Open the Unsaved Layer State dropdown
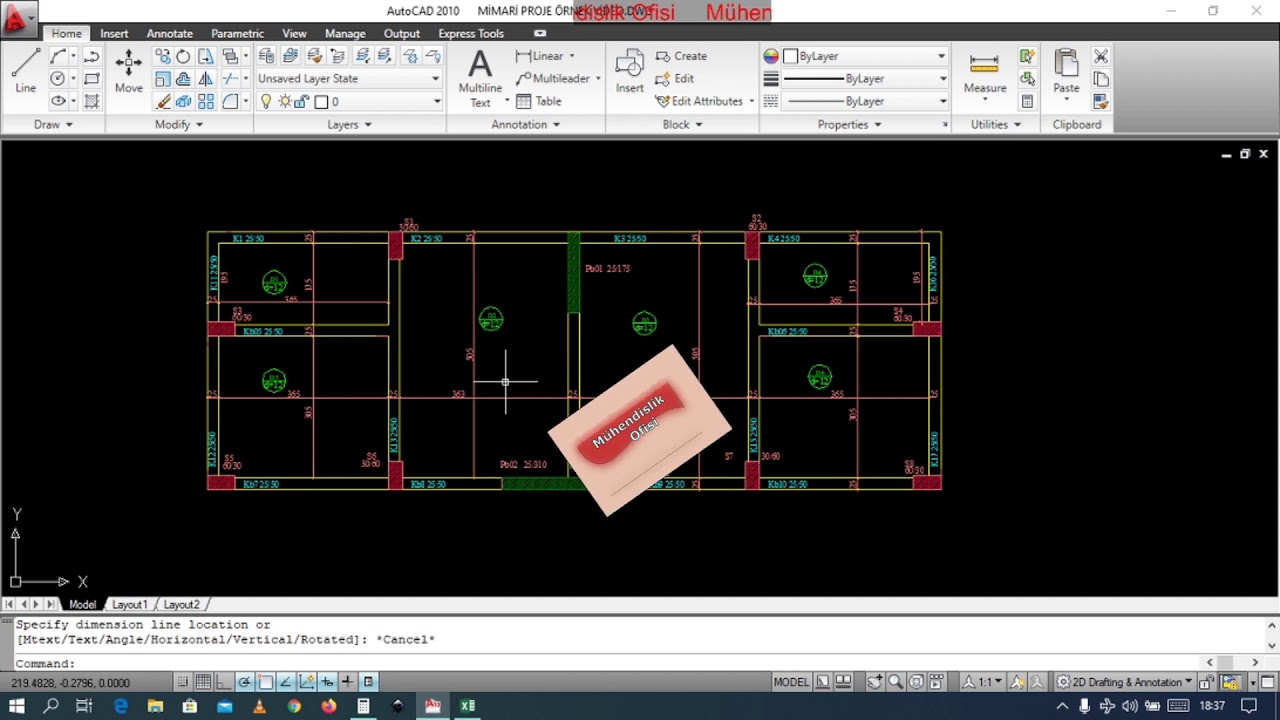 pyautogui.click(x=348, y=79)
